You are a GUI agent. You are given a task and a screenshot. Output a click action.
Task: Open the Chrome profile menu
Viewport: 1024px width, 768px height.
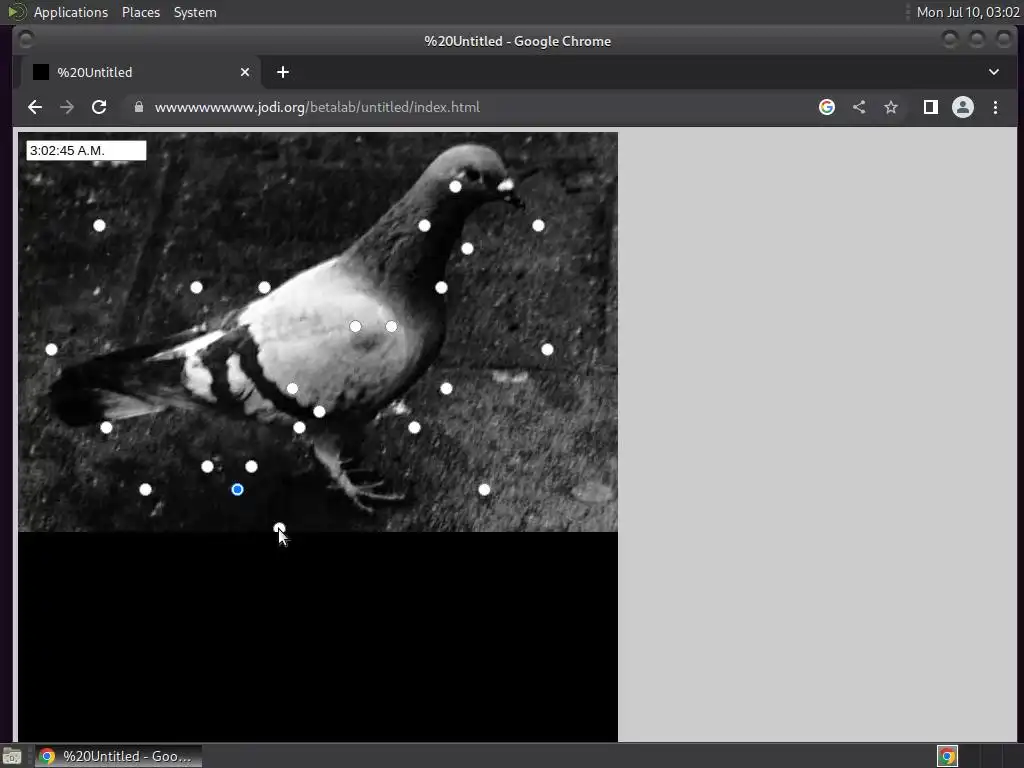[963, 107]
